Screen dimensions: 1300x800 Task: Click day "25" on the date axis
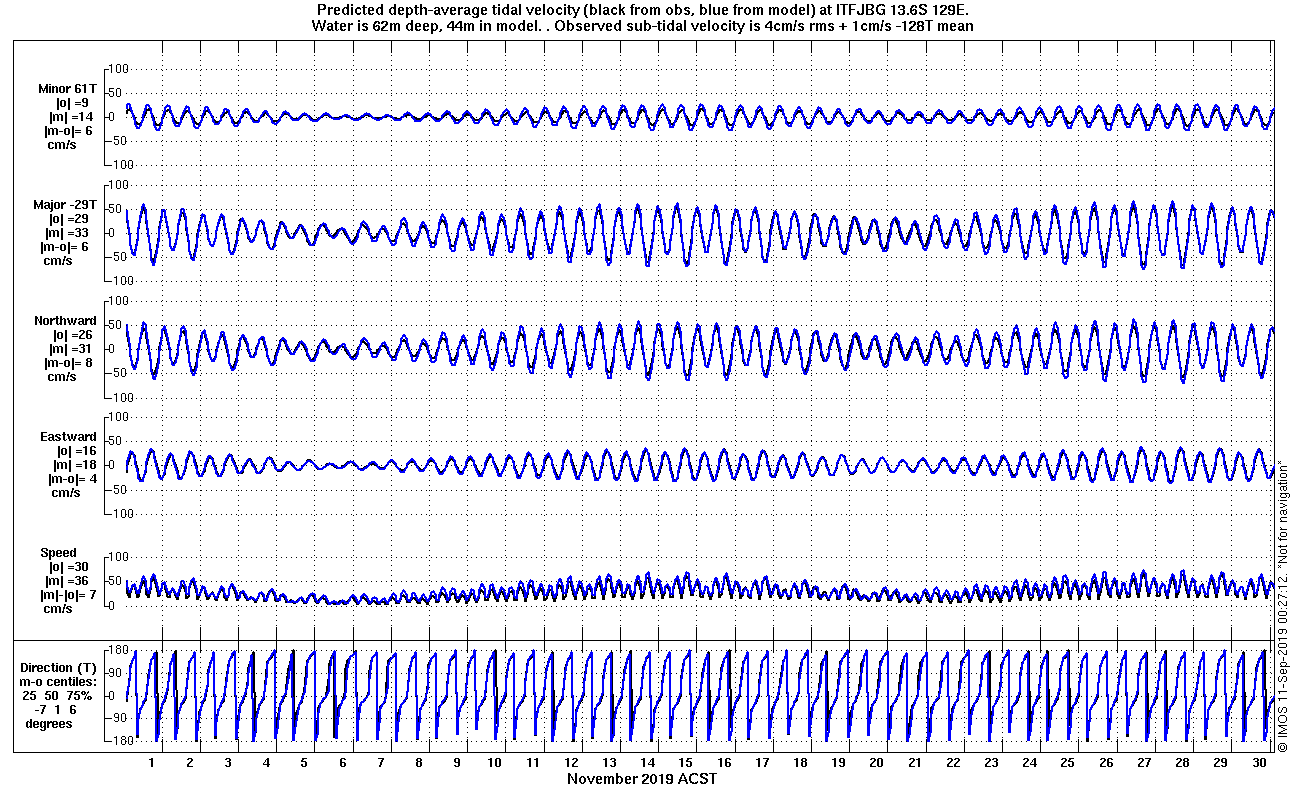coord(1067,763)
